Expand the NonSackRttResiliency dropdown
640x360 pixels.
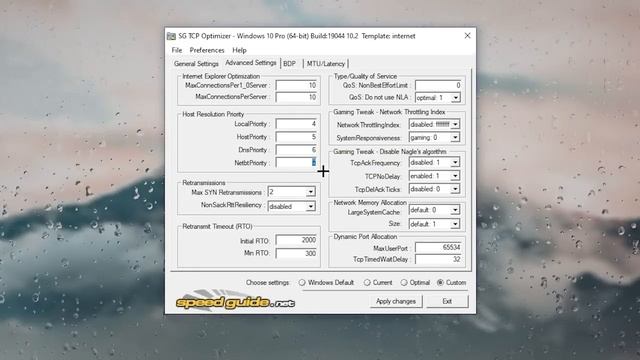tap(311, 207)
